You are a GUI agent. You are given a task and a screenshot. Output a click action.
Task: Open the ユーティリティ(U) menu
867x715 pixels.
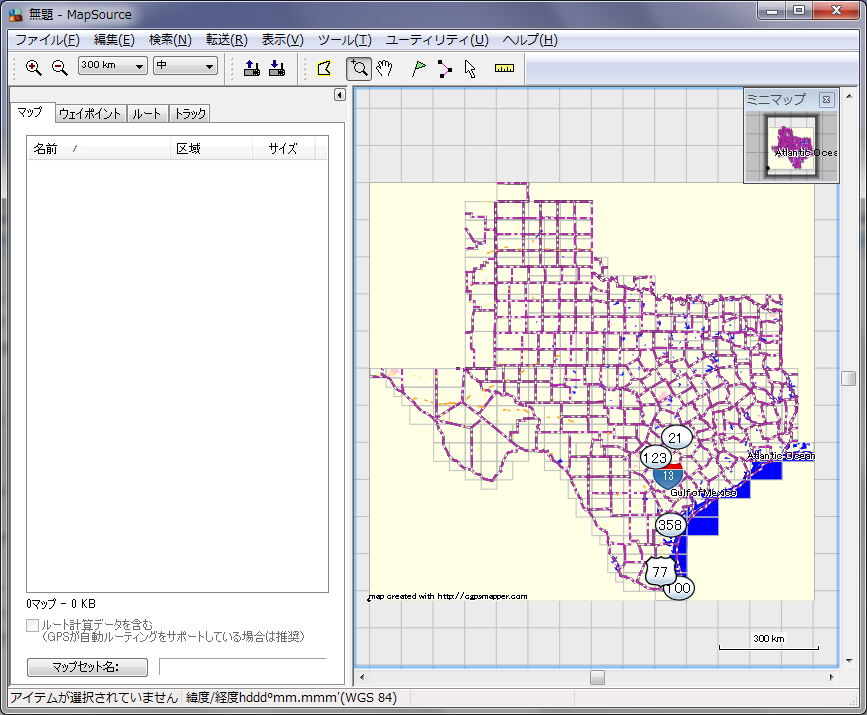tap(437, 40)
